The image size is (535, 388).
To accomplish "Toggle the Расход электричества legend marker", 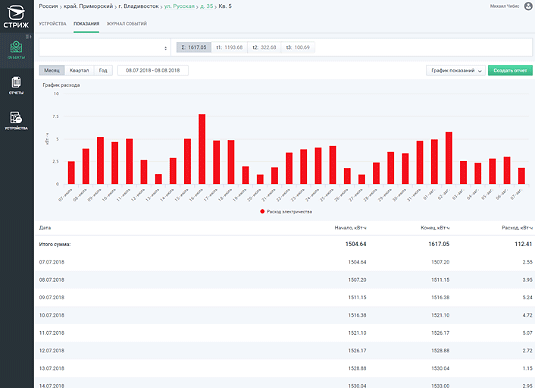I will (262, 212).
